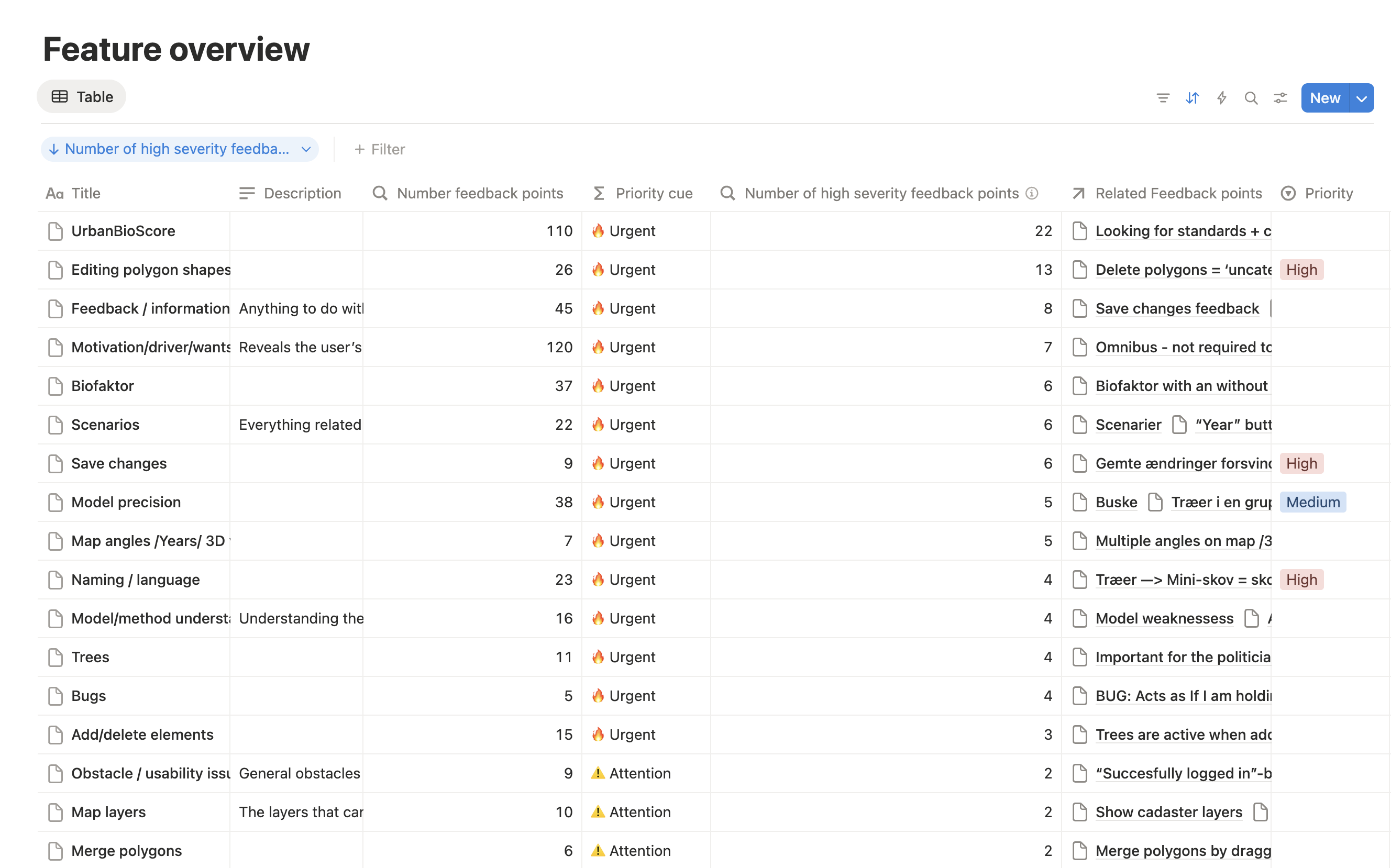Open the Model weaknessess related page
Screen dimensions: 1391x868
(x=1164, y=618)
